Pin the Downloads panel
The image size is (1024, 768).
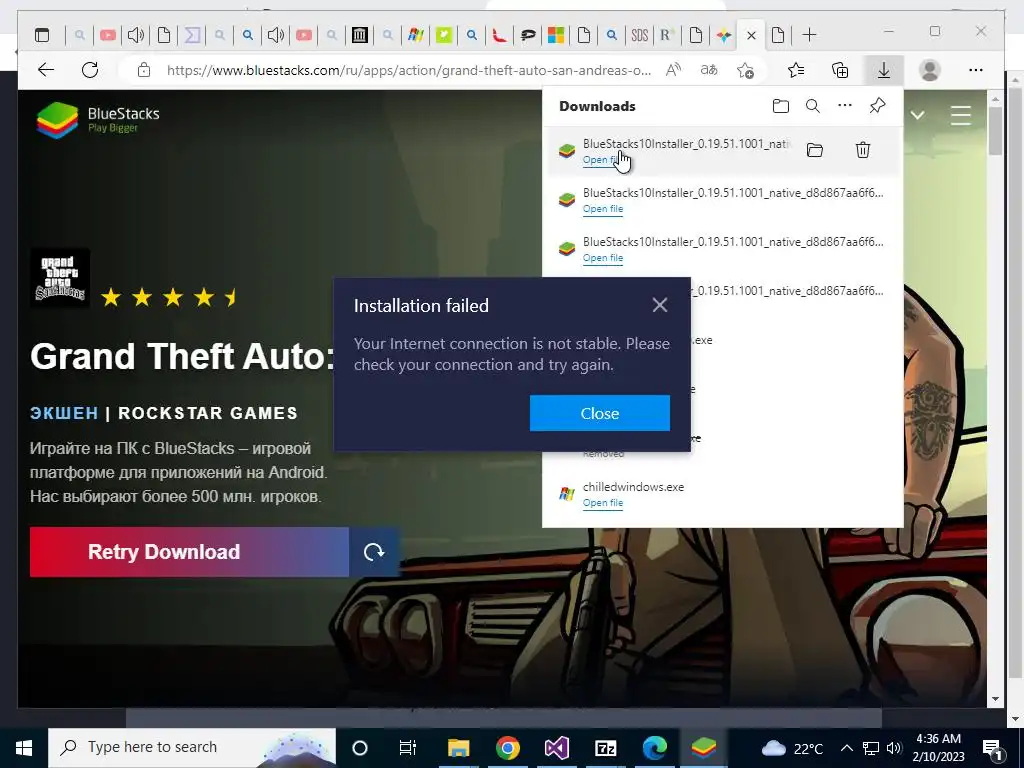coord(878,105)
